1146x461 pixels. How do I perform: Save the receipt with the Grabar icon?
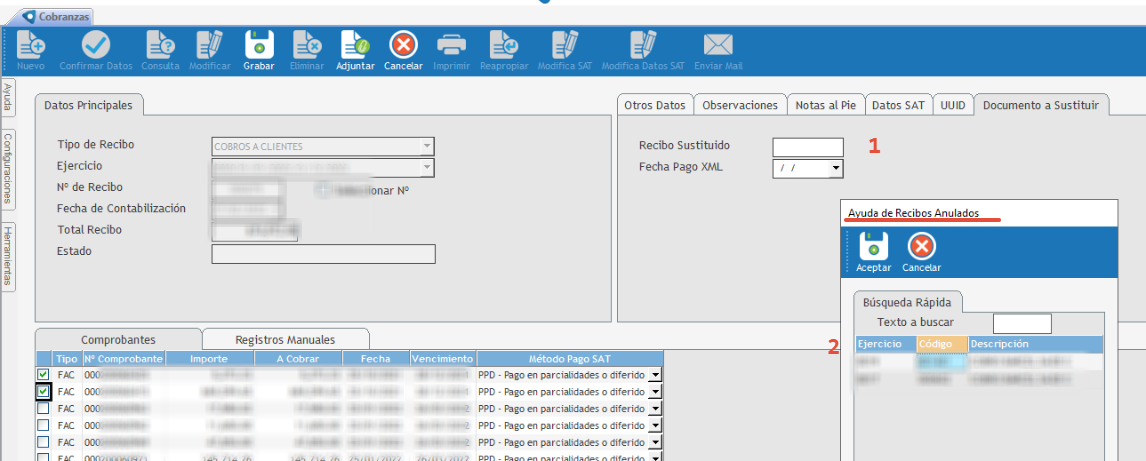pyautogui.click(x=259, y=45)
